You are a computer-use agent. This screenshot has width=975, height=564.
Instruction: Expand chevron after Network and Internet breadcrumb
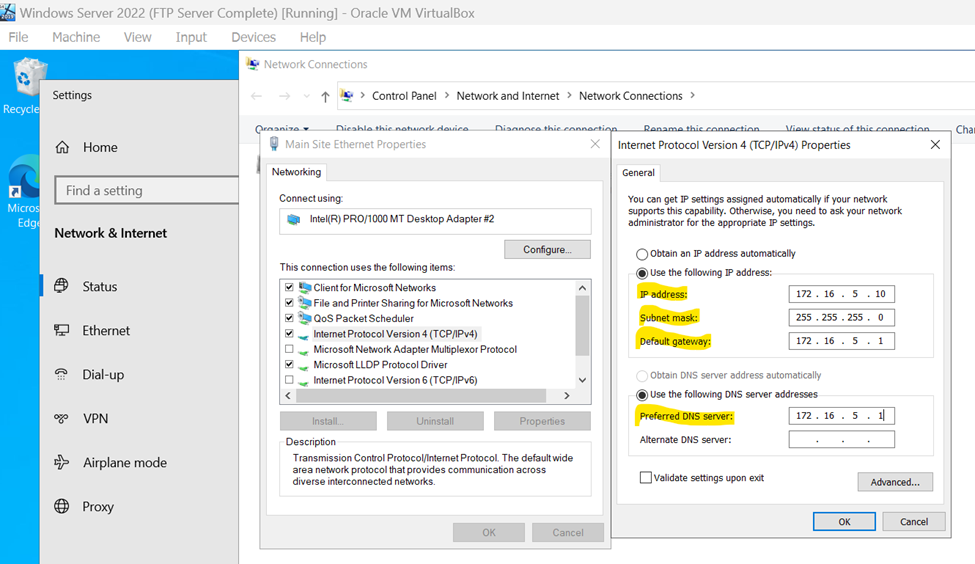(569, 96)
